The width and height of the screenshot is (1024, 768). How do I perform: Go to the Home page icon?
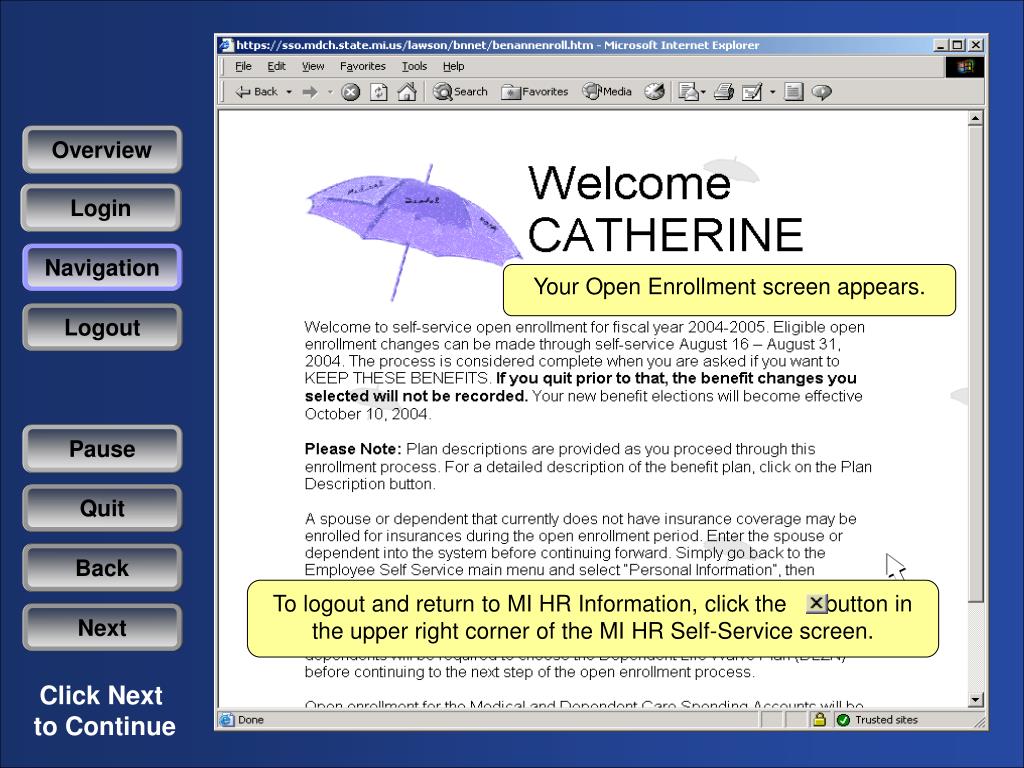(x=407, y=92)
